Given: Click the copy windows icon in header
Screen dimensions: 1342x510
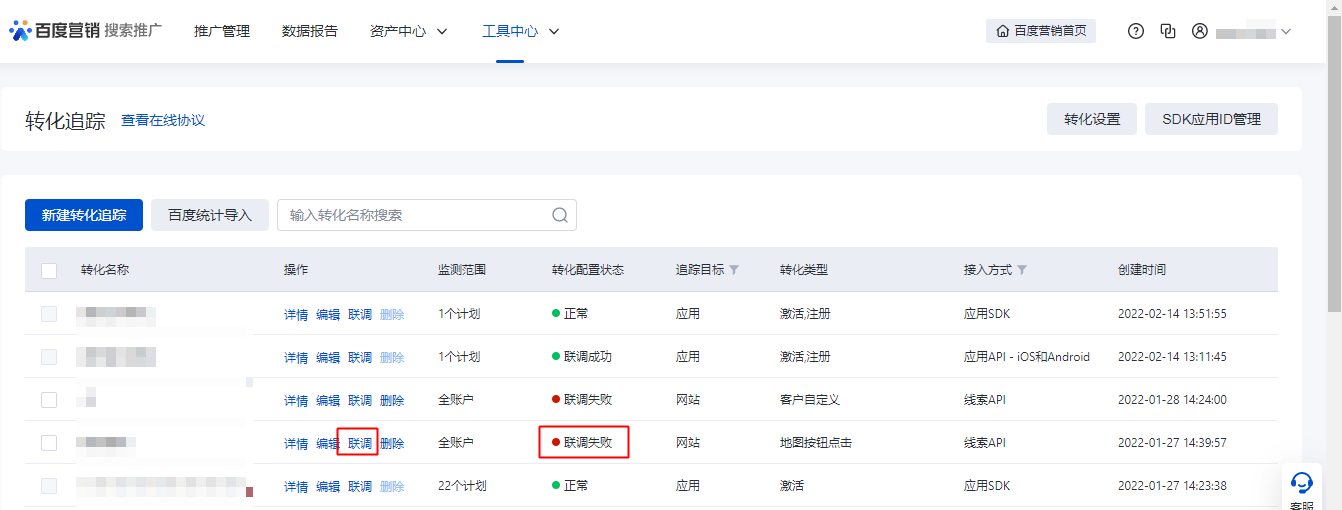Looking at the screenshot, I should (x=1167, y=31).
